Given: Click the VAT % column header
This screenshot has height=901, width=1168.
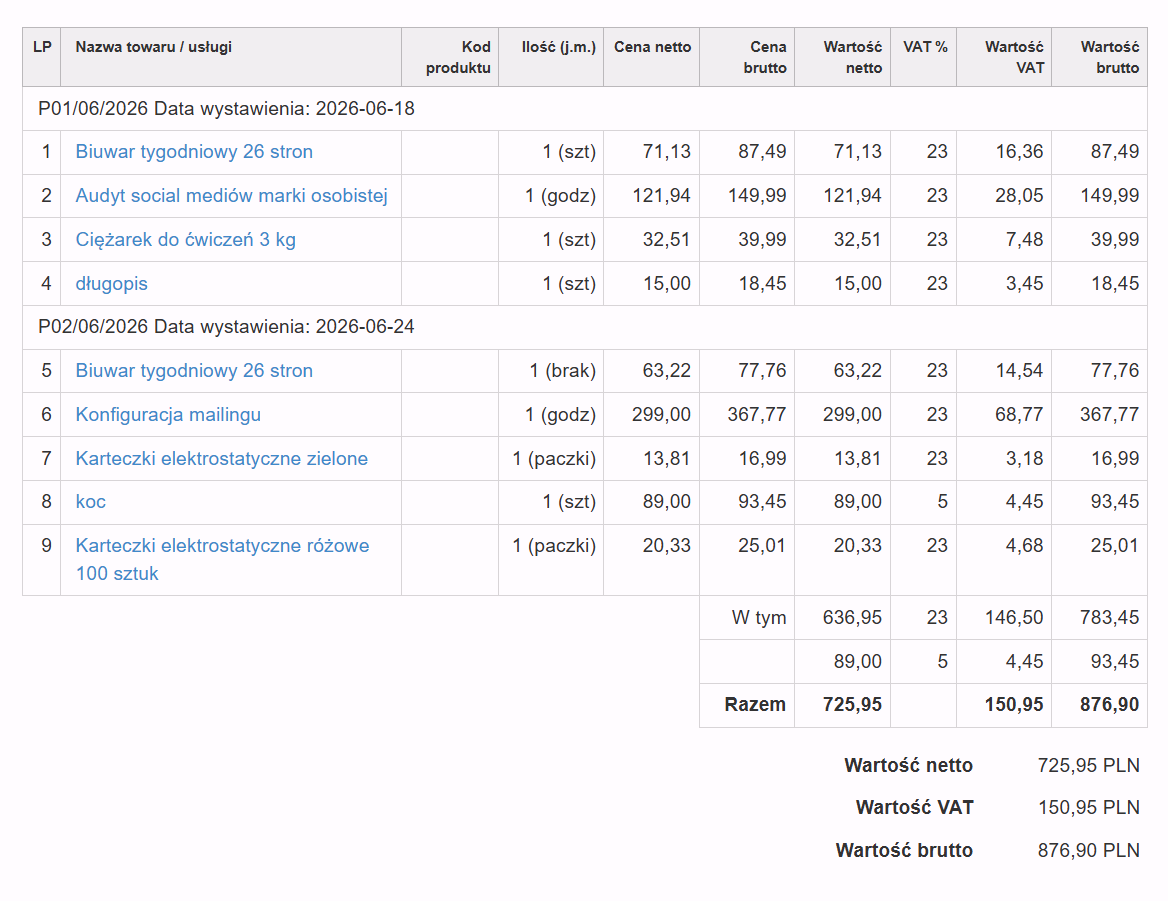Looking at the screenshot, I should [925, 47].
